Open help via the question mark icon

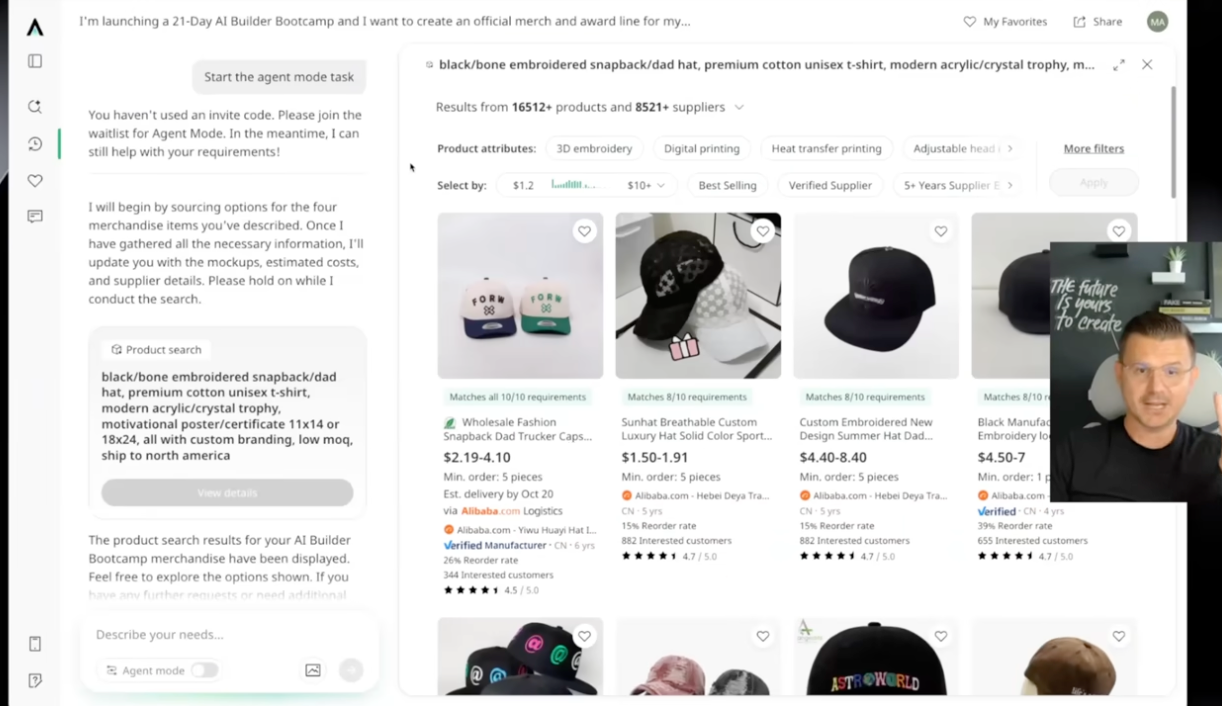34,680
